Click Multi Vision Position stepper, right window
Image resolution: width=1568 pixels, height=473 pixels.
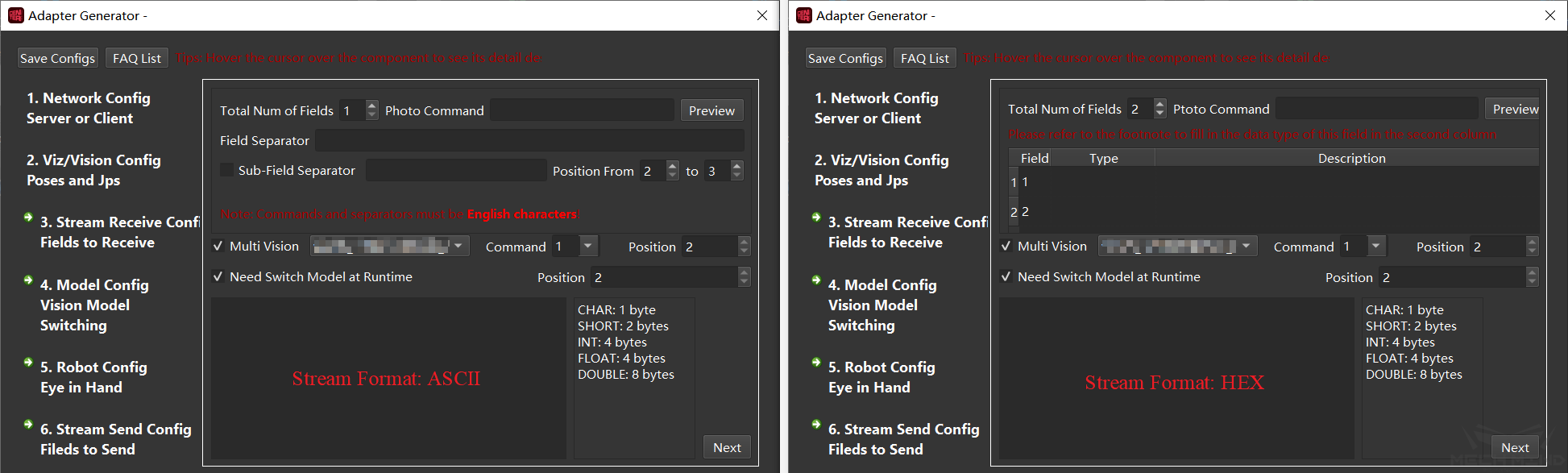pos(1532,247)
